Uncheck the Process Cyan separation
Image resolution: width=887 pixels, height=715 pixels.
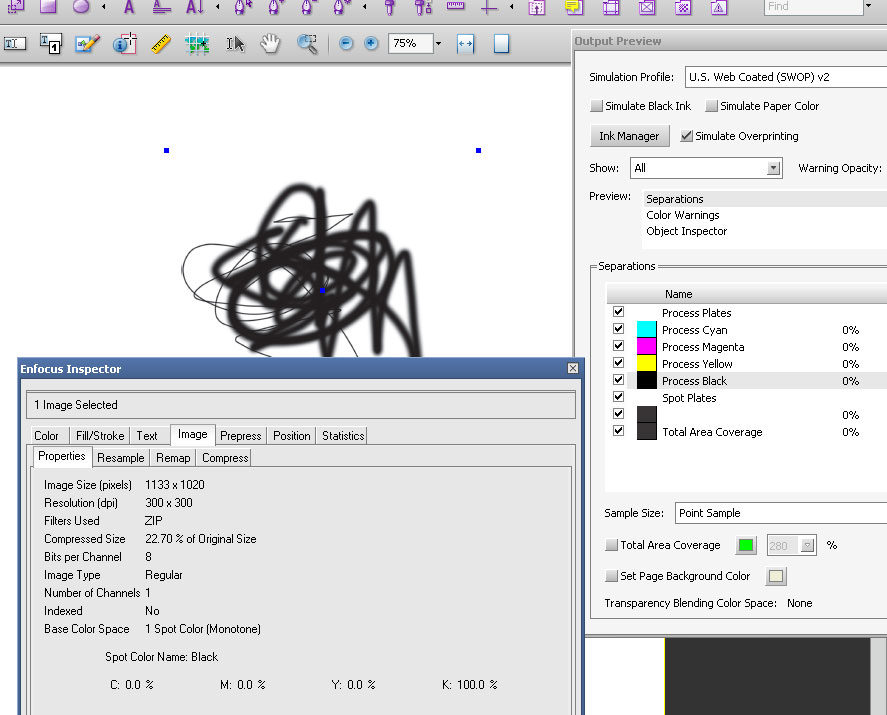coord(618,329)
